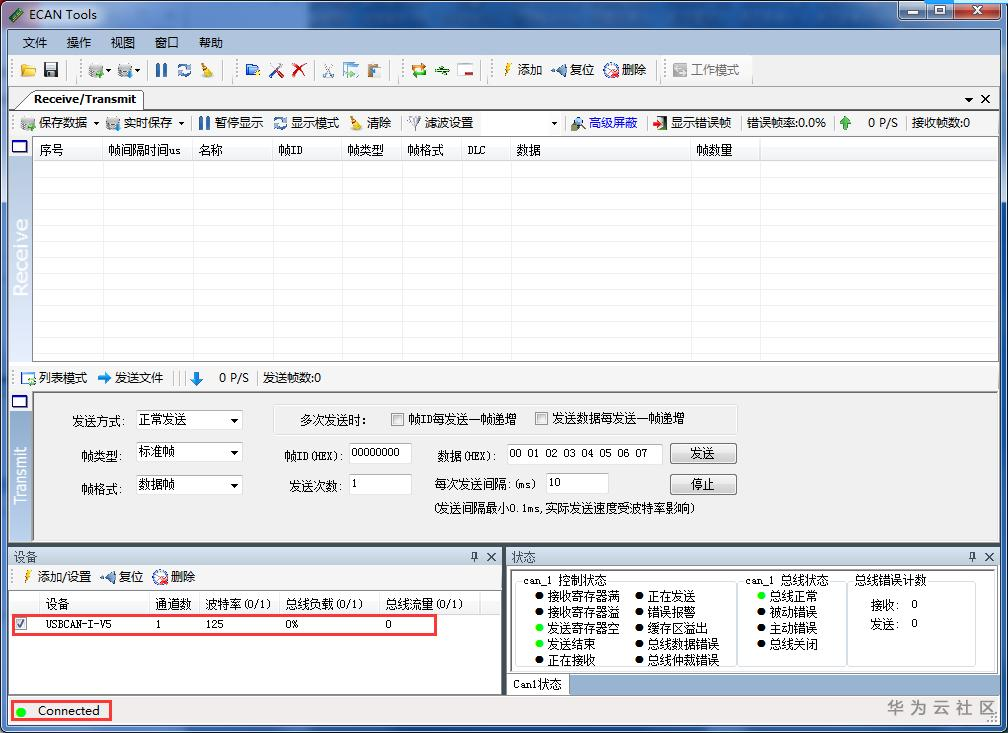The image size is (1008, 733).
Task: Click the broom clear icon in top toolbar
Action: pos(206,70)
